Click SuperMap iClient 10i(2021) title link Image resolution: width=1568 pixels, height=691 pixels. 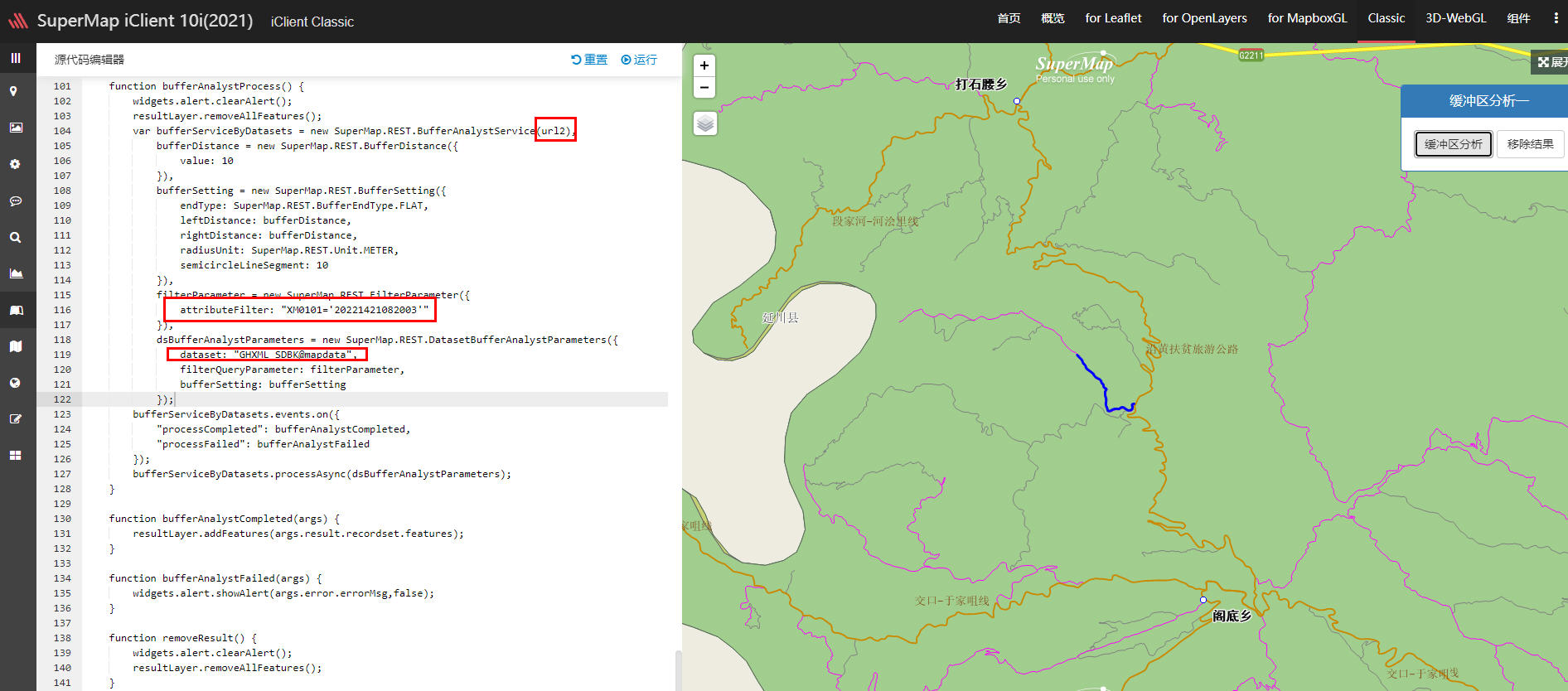pyautogui.click(x=145, y=21)
